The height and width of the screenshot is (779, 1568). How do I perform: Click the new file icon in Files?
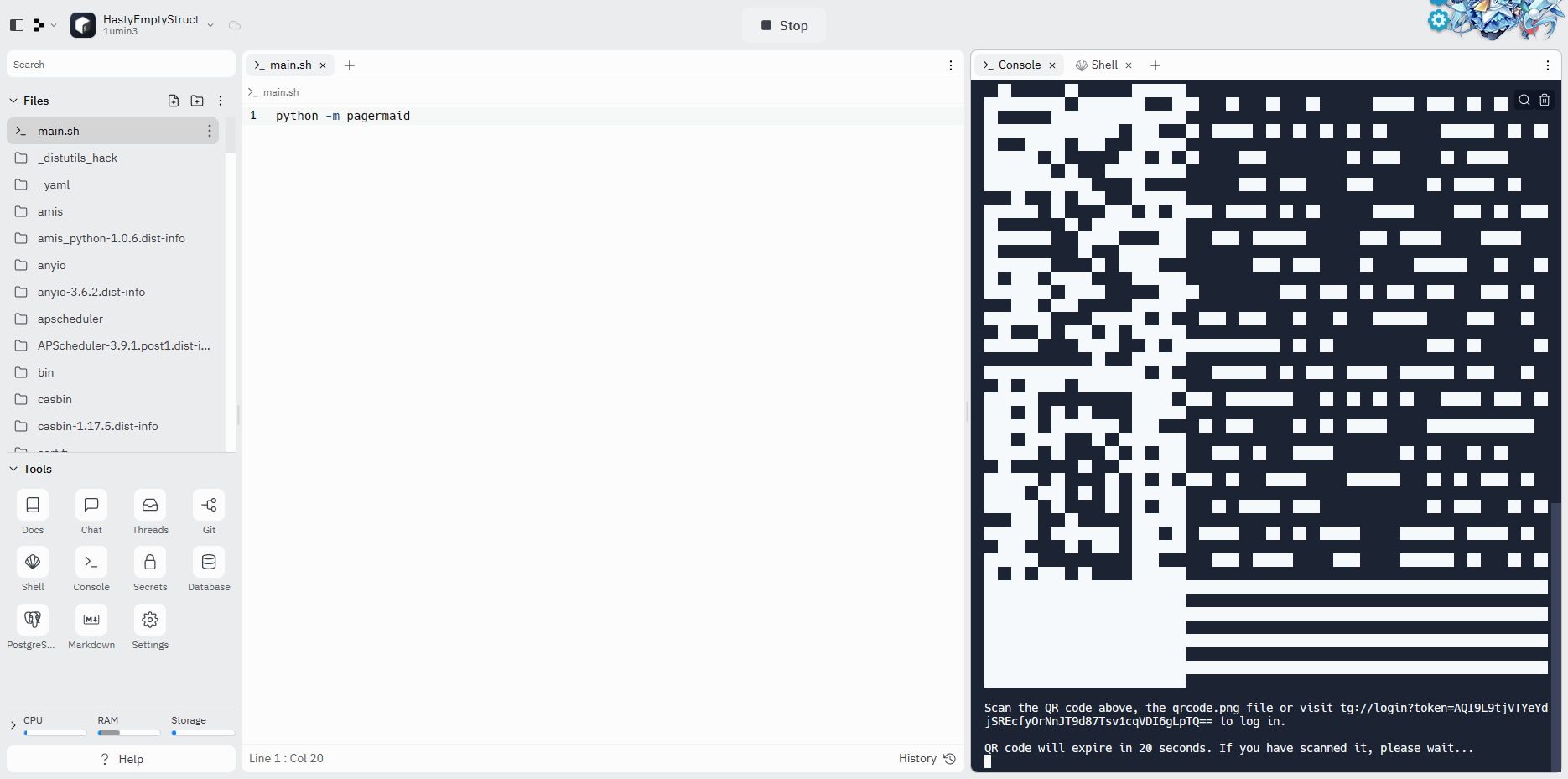tap(174, 101)
